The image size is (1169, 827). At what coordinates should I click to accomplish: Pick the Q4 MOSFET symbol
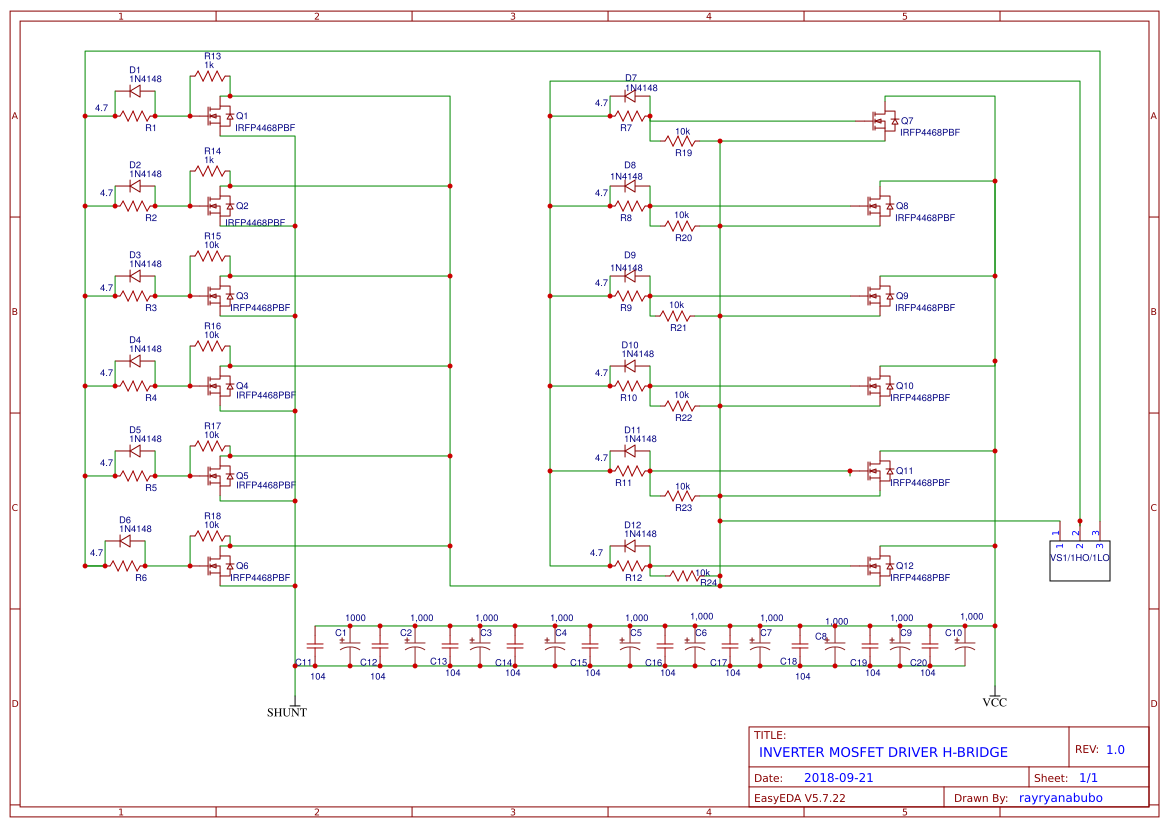[221, 386]
